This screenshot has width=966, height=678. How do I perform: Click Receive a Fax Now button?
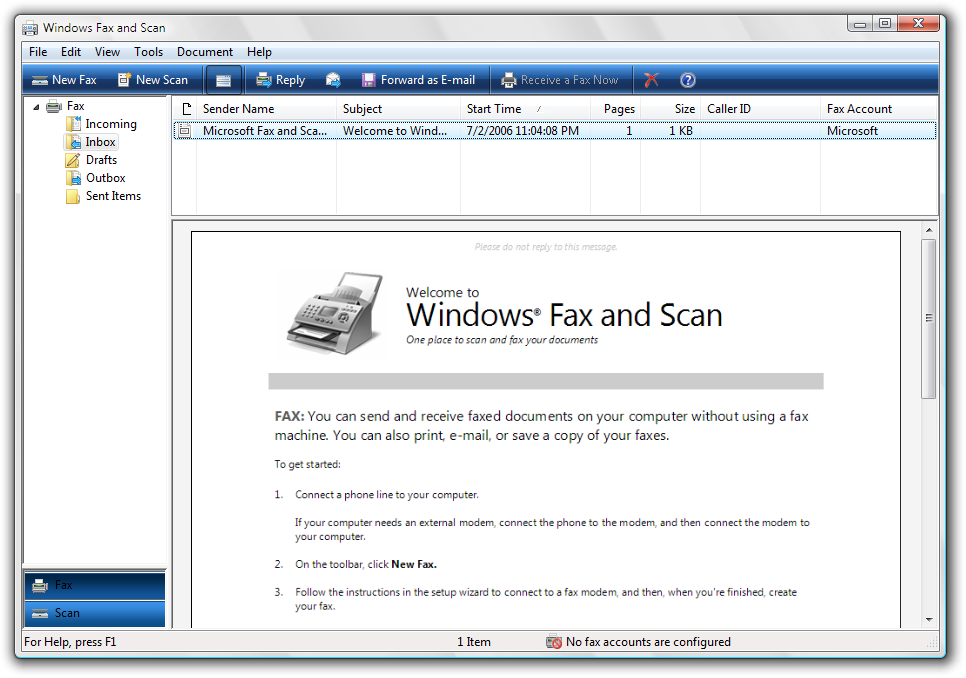coord(560,80)
